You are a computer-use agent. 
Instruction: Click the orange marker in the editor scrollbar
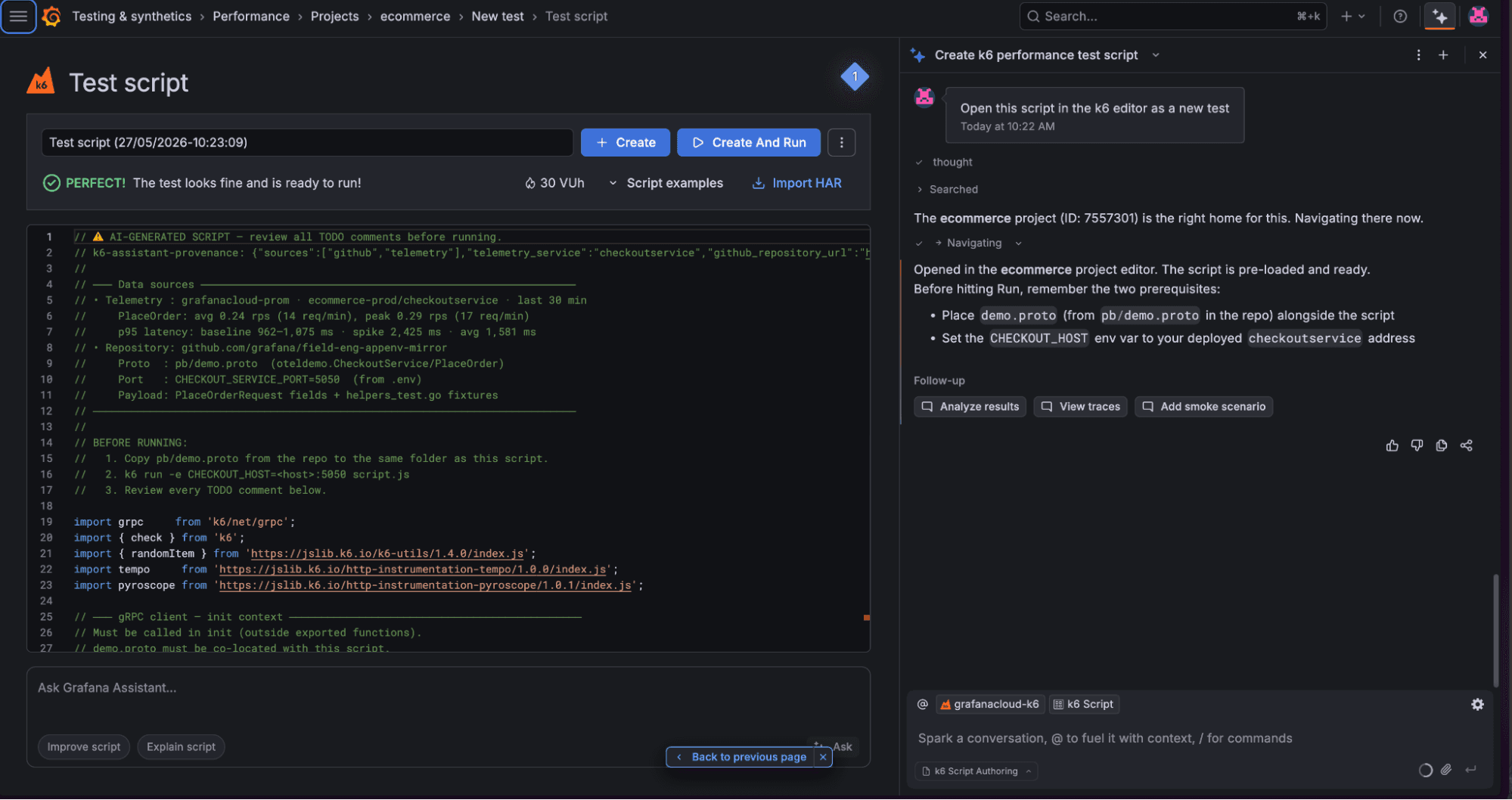866,618
